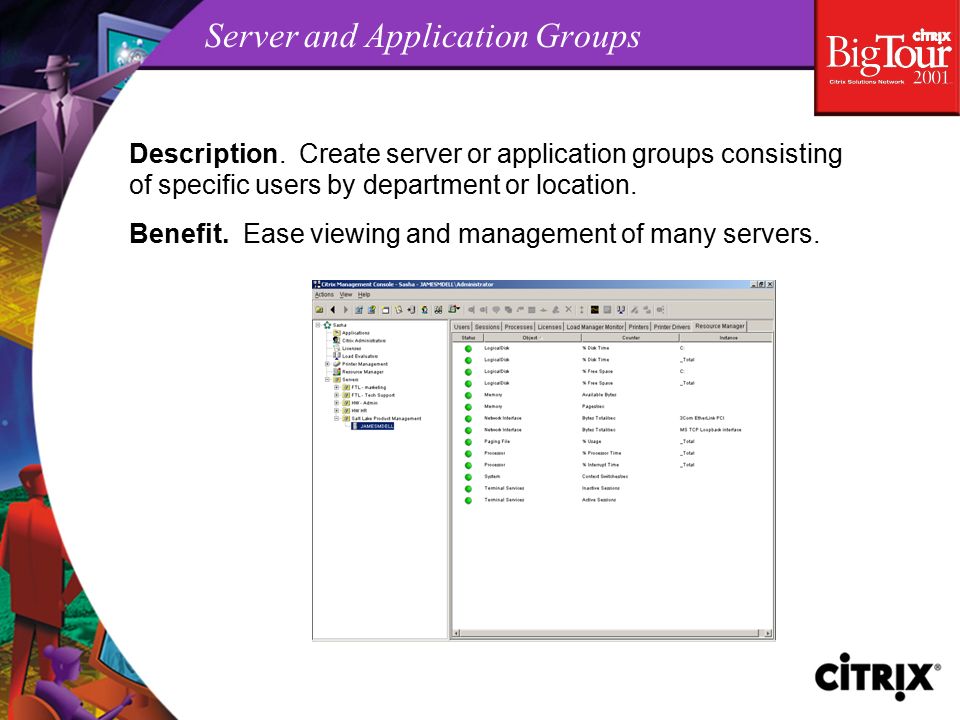The image size is (960, 720).
Task: Click green status dot for System row
Action: coord(468,477)
